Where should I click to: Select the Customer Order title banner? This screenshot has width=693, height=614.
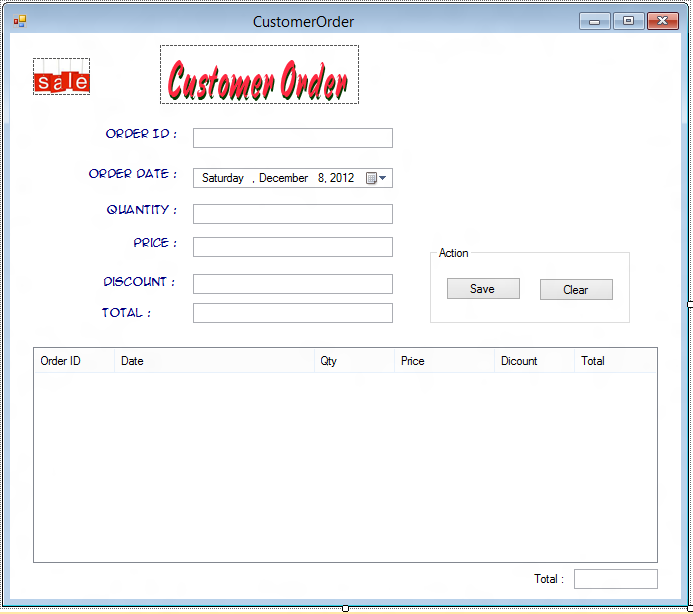pyautogui.click(x=259, y=75)
